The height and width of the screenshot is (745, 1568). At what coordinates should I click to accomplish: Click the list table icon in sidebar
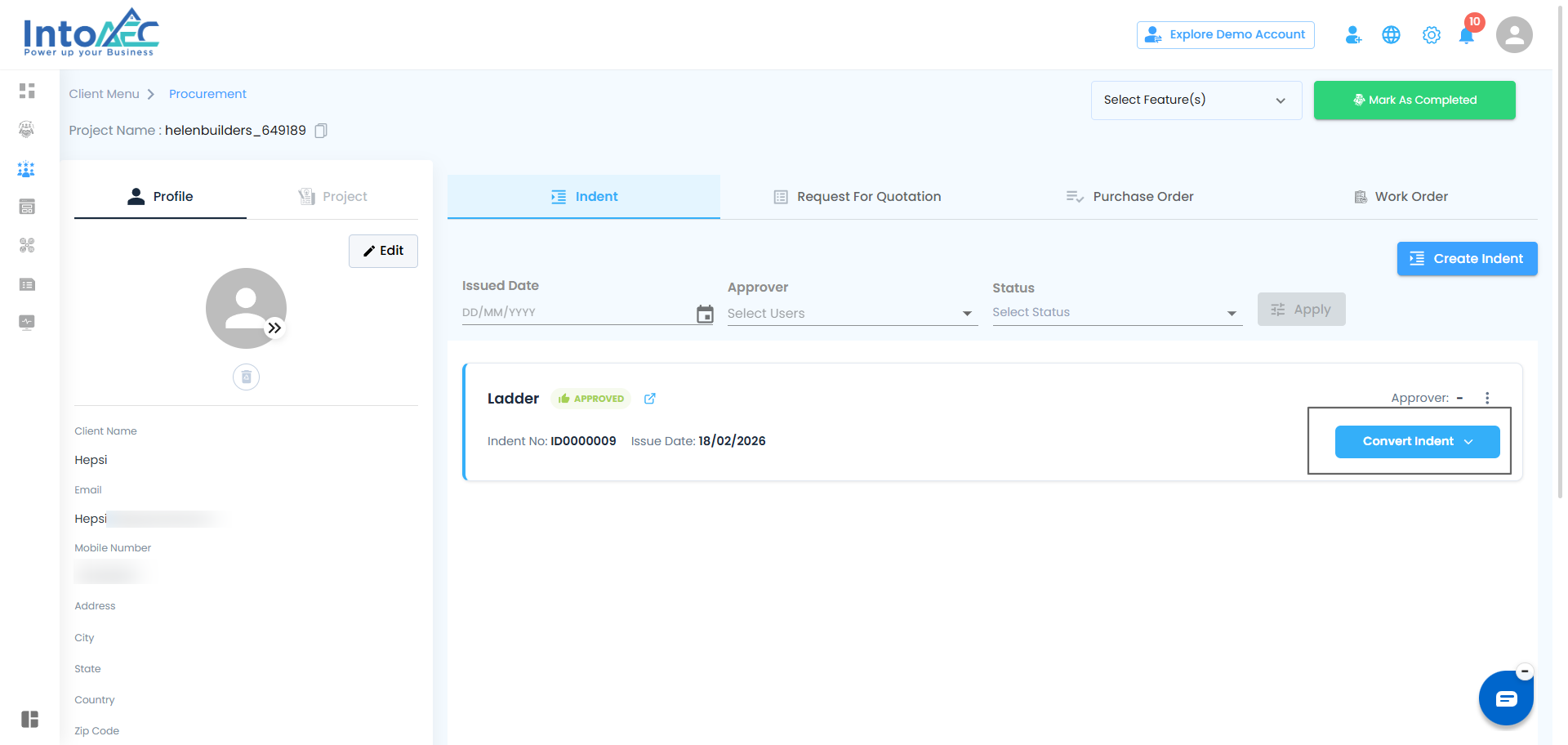click(27, 284)
